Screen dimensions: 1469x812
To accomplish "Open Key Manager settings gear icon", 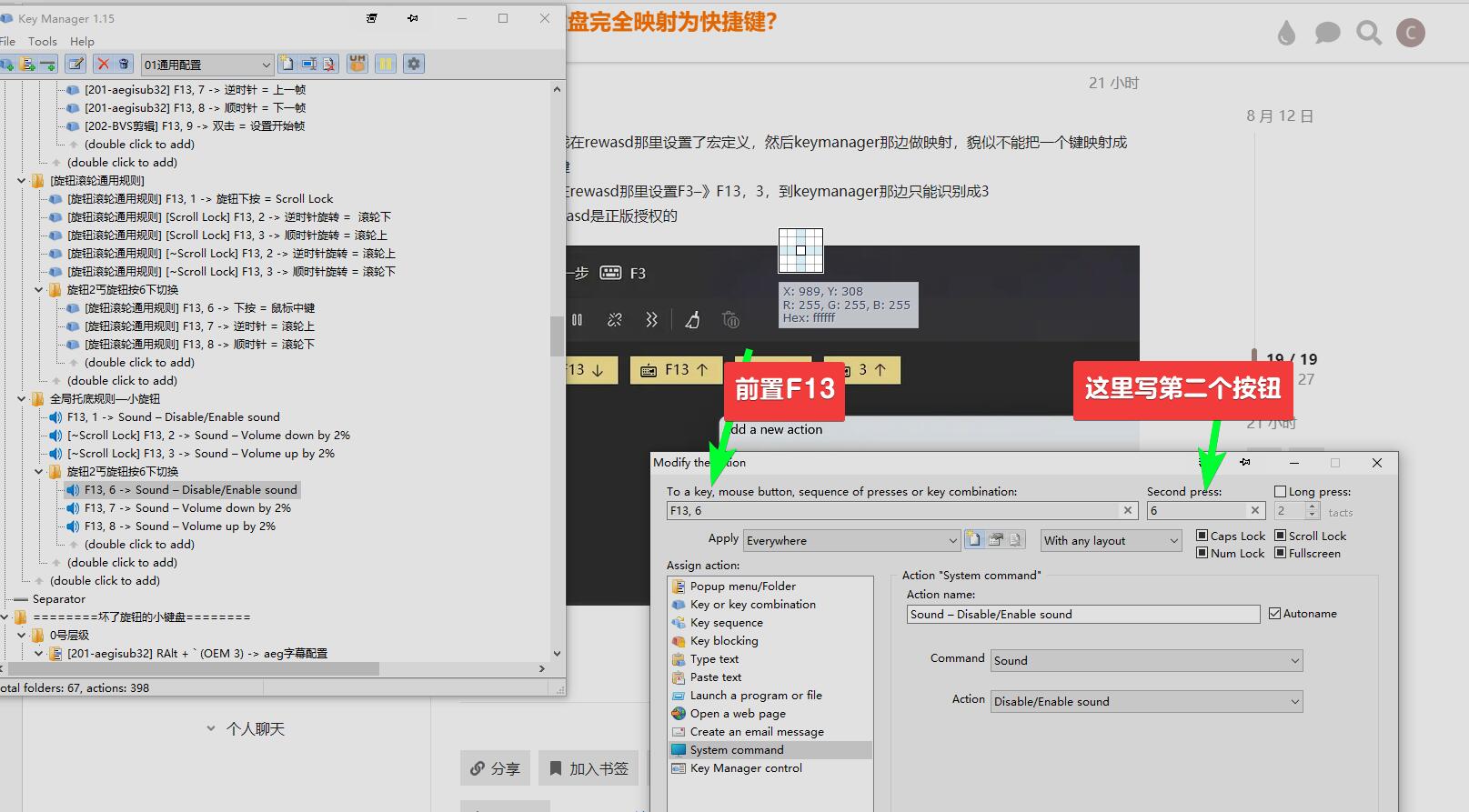I will [414, 64].
